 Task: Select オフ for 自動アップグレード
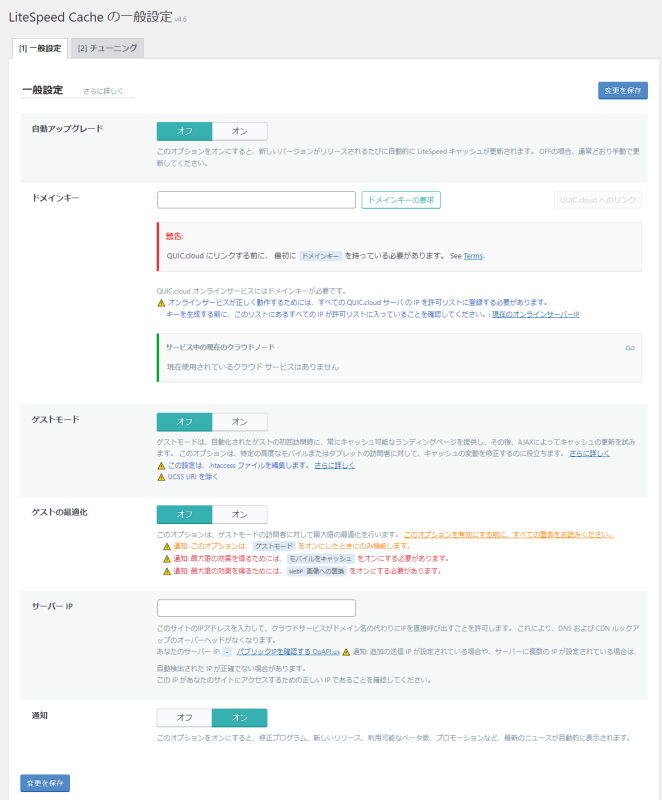184,131
